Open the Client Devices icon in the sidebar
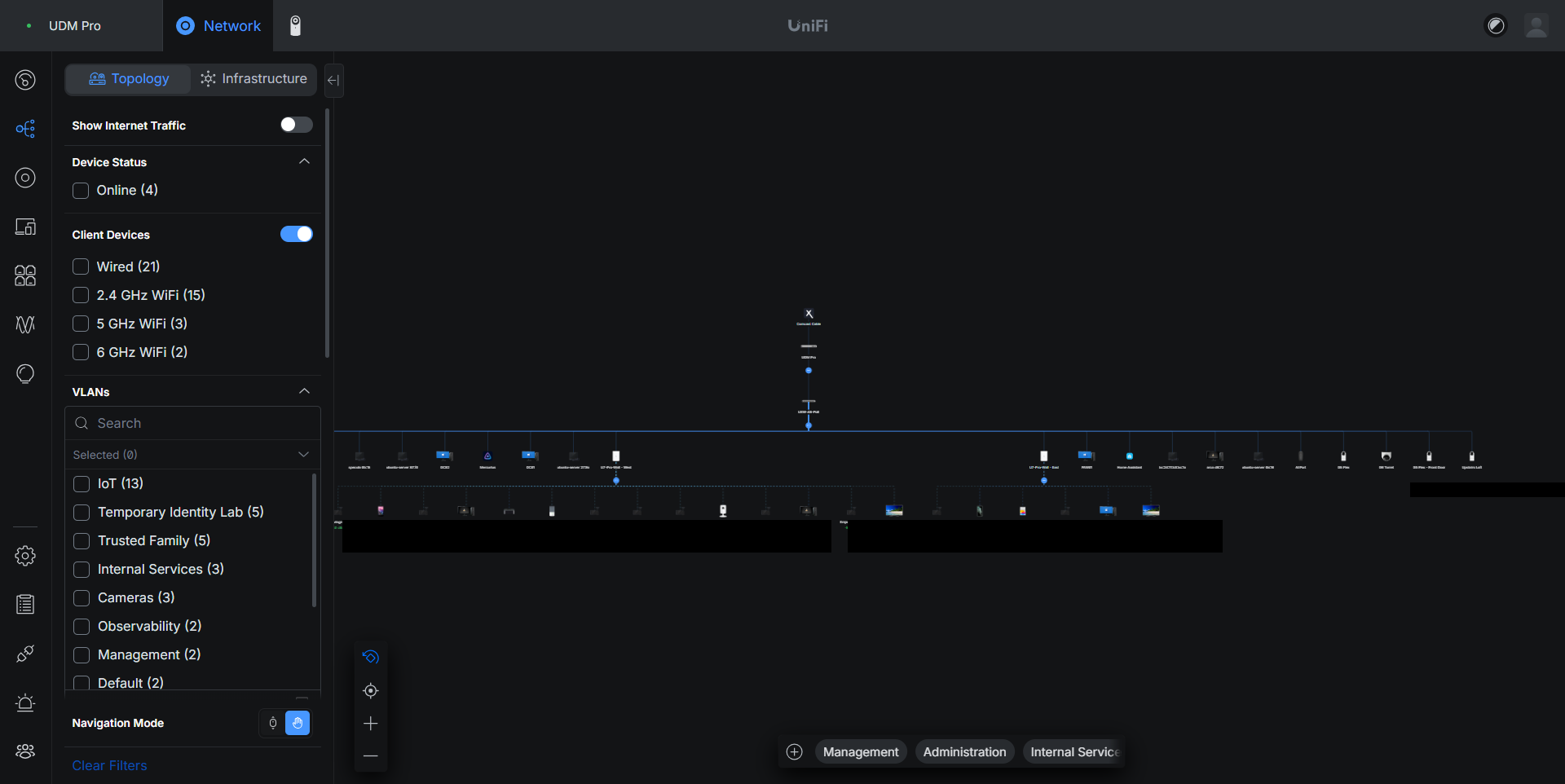 point(25,227)
